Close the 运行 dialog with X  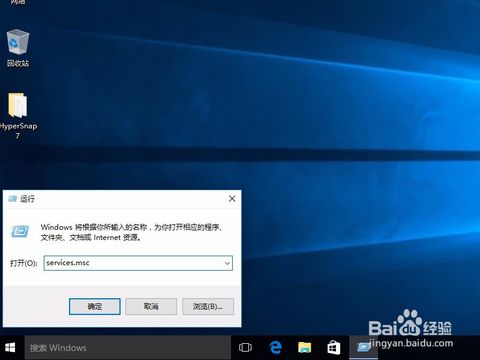click(232, 199)
